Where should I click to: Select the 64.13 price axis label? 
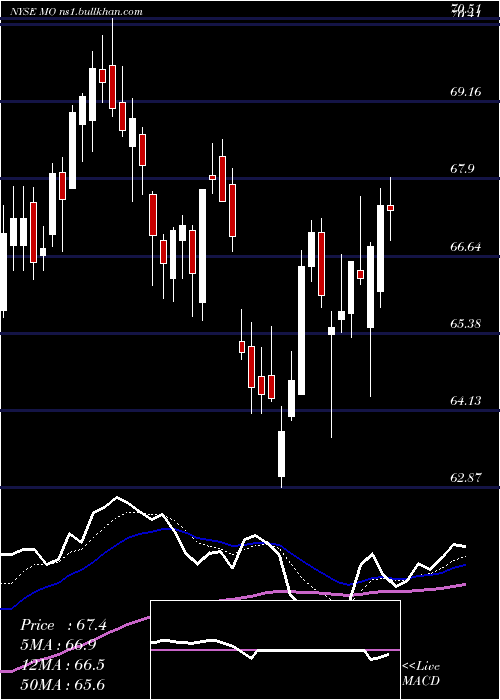tap(466, 400)
